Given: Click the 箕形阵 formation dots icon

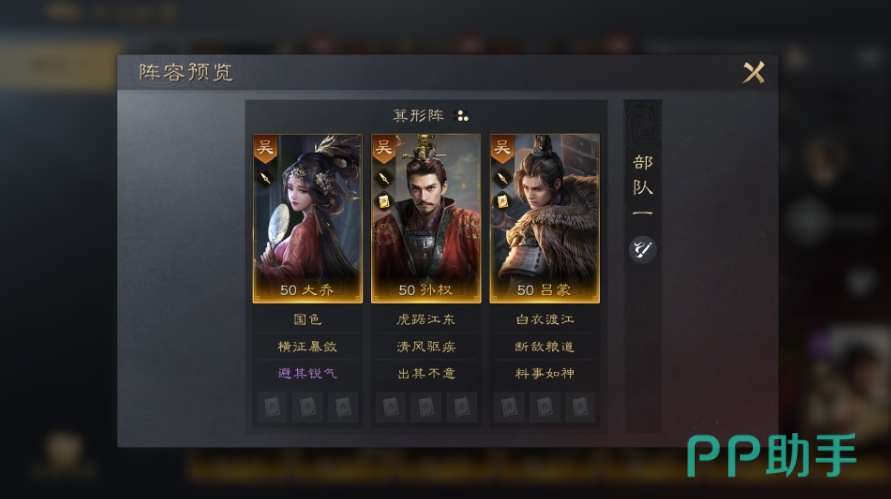Looking at the screenshot, I should coord(463,117).
